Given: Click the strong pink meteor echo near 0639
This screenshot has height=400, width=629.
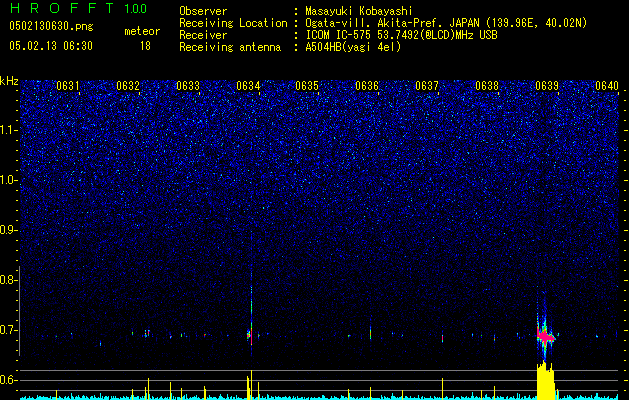Looking at the screenshot, I should [546, 336].
